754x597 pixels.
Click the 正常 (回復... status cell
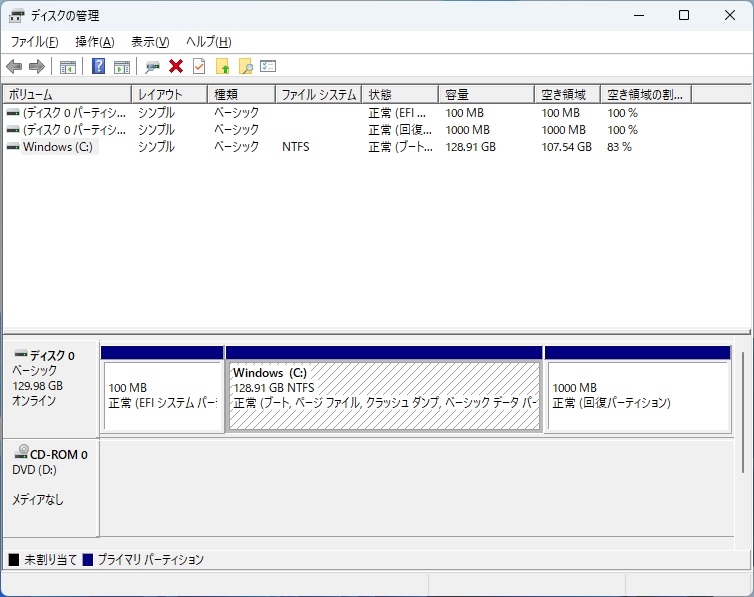point(400,130)
